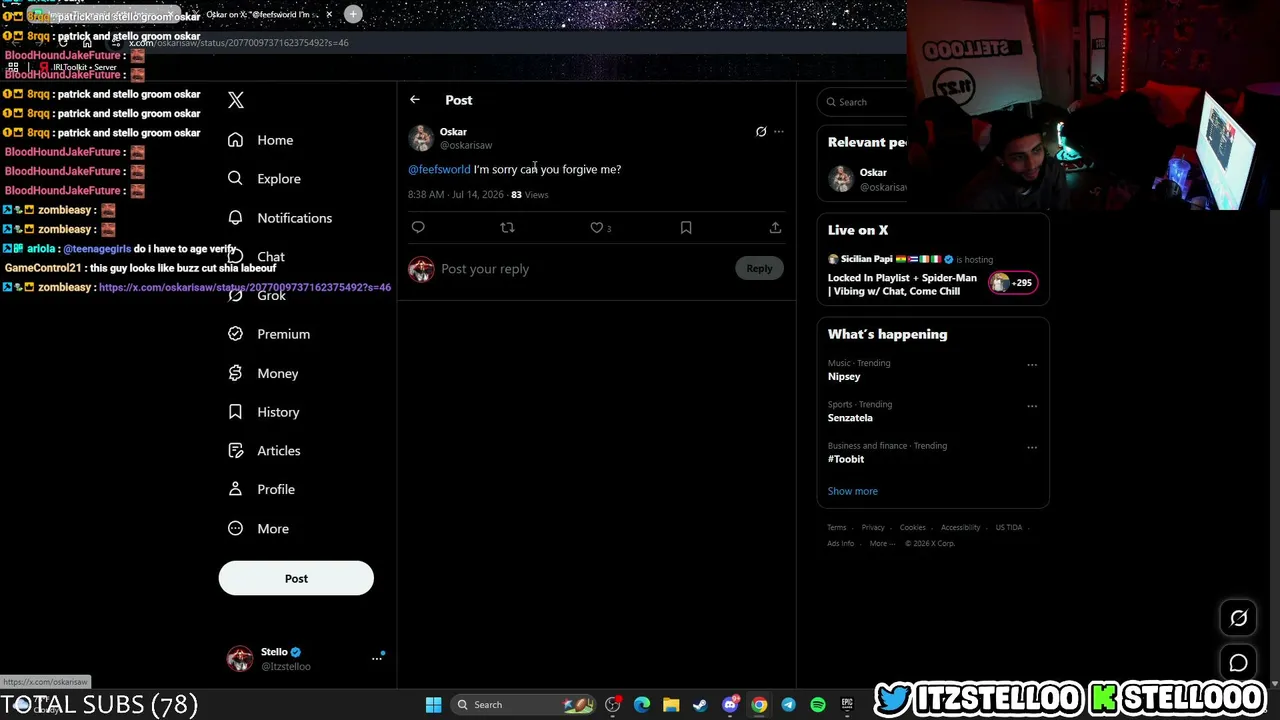Click the browser address bar URL
Image resolution: width=1280 pixels, height=720 pixels.
(x=239, y=43)
